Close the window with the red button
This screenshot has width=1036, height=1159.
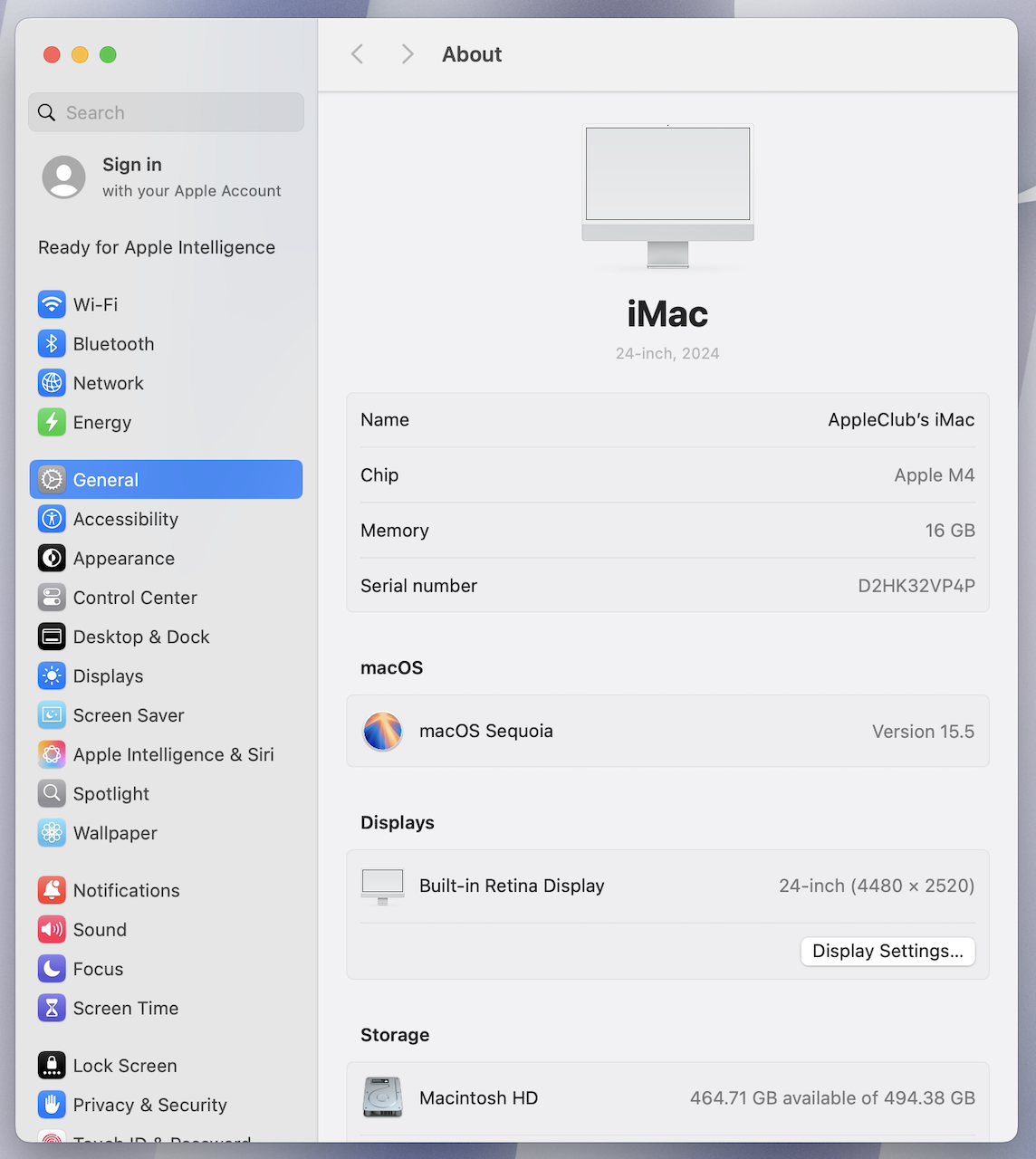tap(52, 54)
